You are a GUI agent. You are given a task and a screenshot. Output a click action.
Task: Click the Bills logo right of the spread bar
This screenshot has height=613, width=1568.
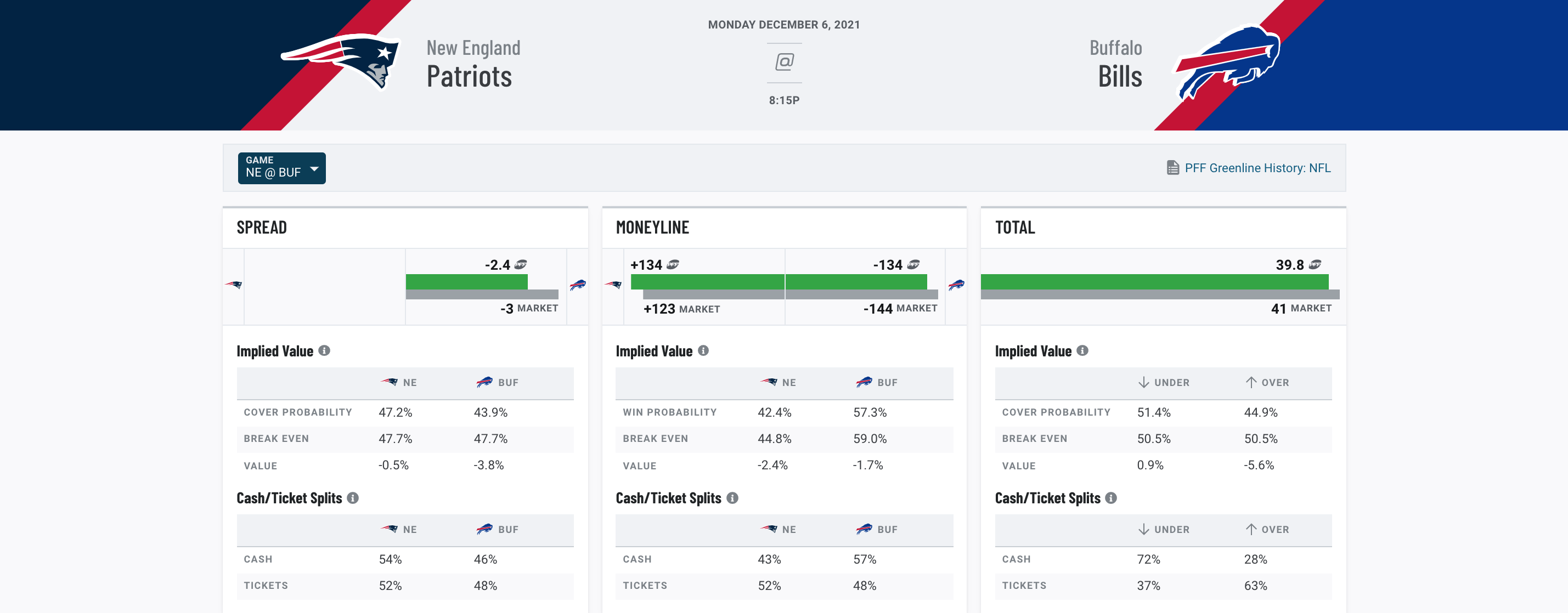click(x=578, y=285)
